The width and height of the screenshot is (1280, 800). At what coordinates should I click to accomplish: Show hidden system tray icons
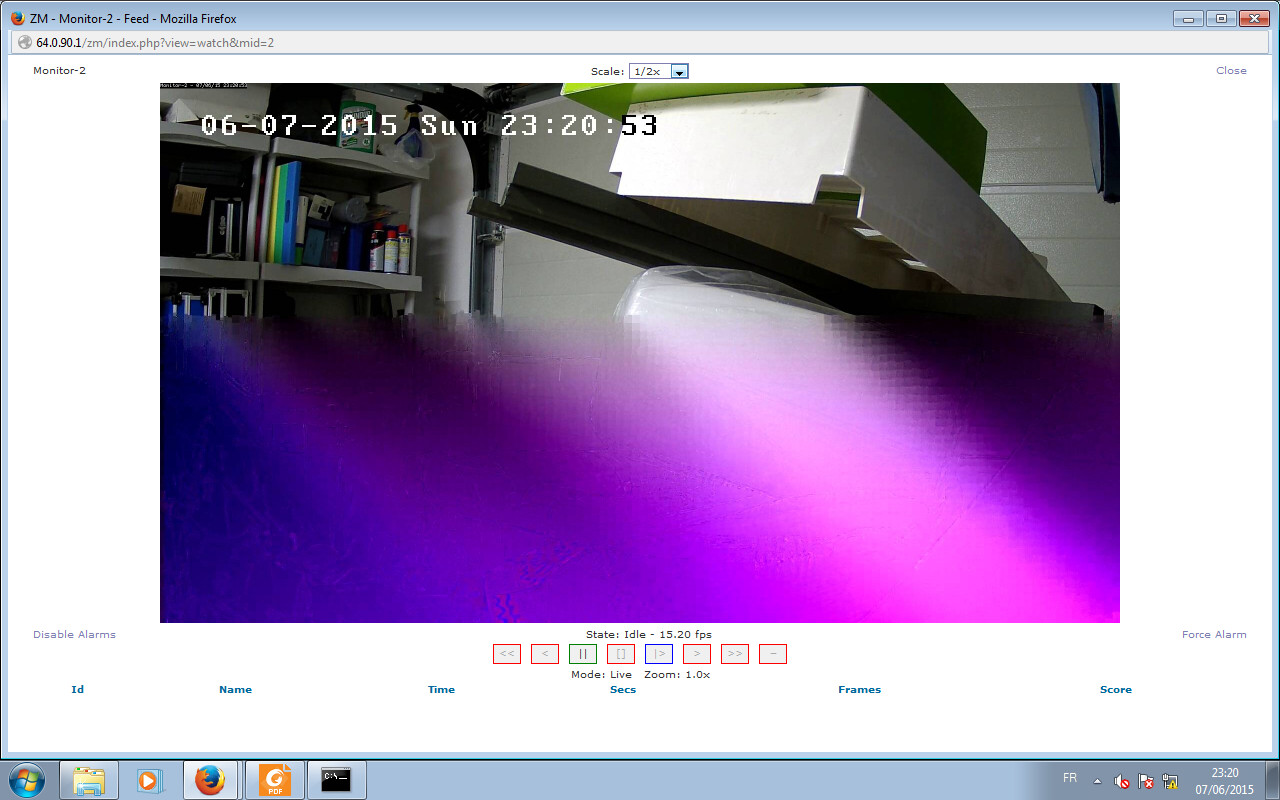1097,780
